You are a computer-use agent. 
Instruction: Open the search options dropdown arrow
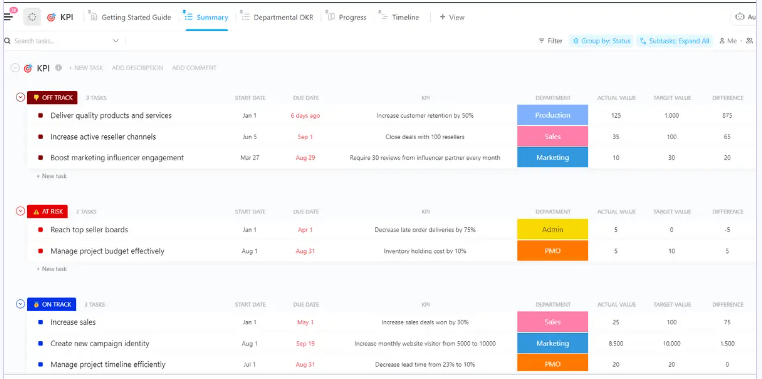point(116,41)
